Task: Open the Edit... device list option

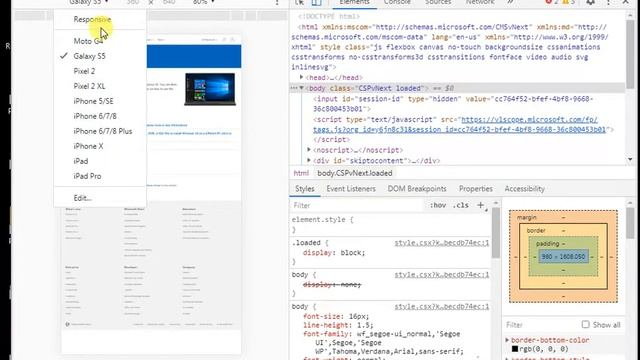Action: pos(82,198)
